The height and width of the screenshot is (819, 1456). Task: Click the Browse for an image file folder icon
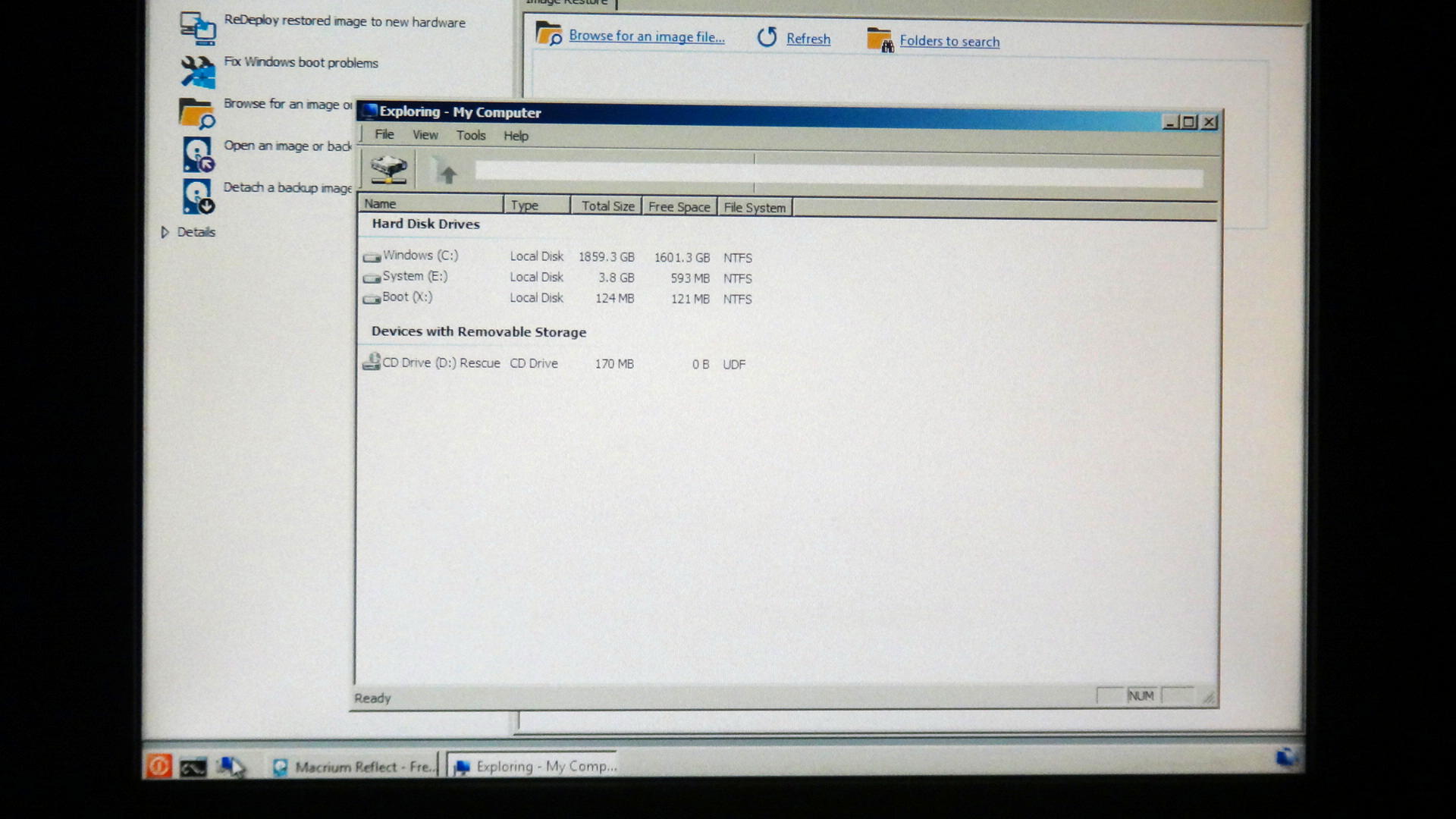(548, 34)
